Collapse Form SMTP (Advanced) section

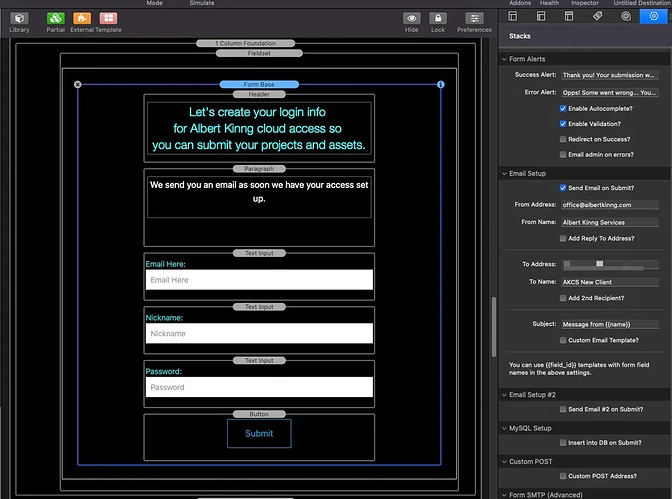pos(504,495)
